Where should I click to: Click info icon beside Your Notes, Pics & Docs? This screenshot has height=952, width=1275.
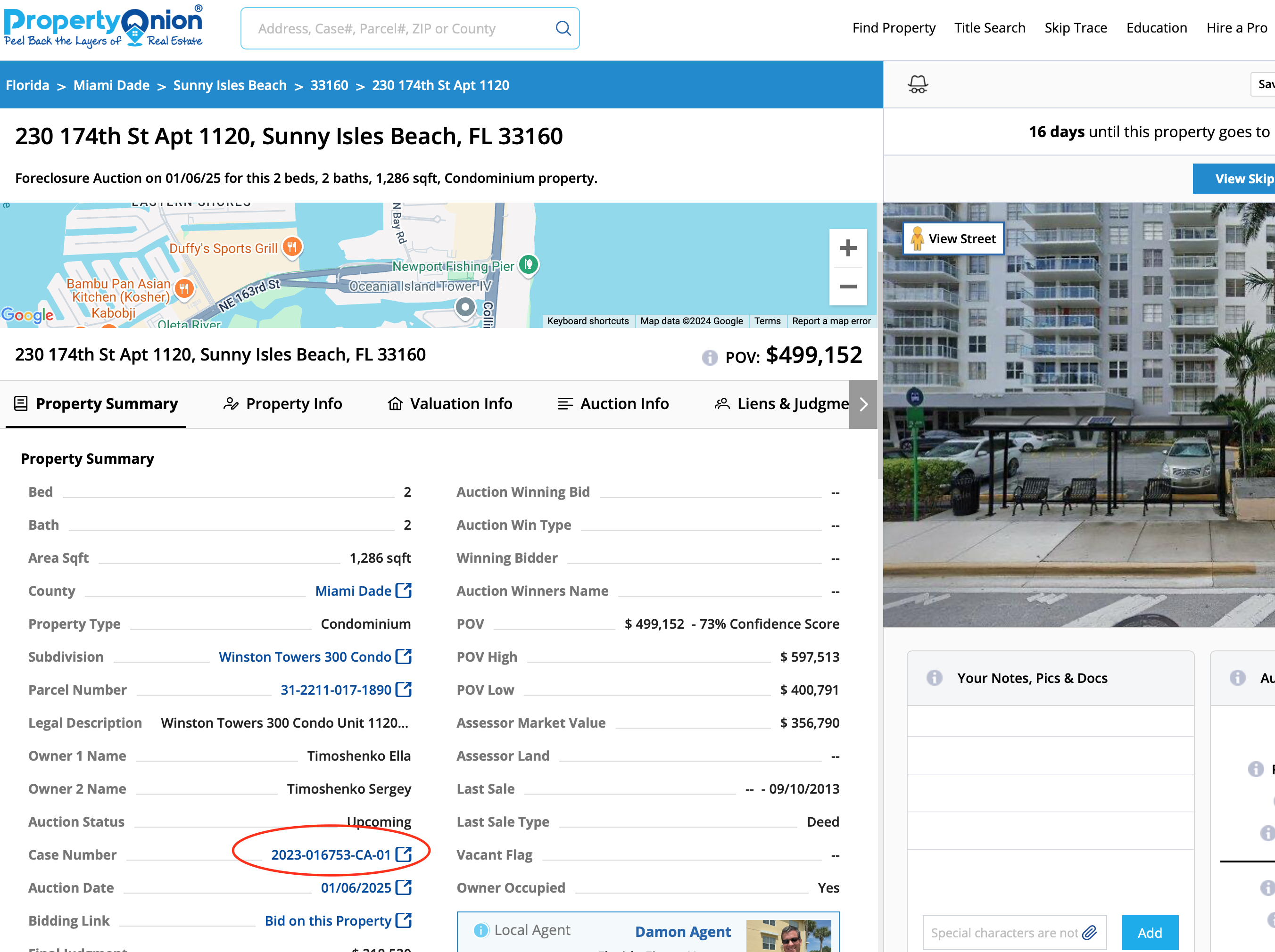[x=935, y=678]
